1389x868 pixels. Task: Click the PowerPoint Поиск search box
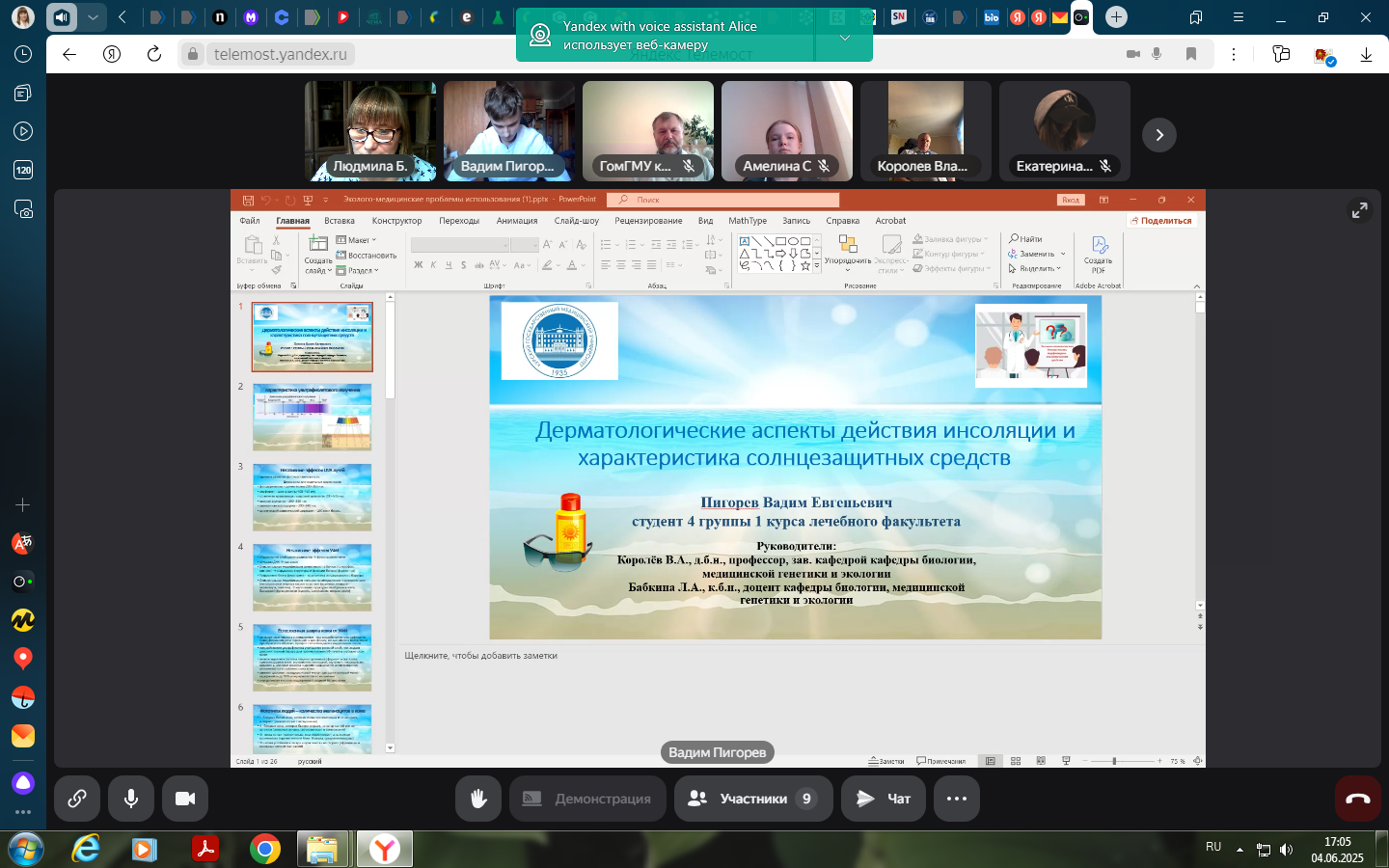tap(722, 200)
